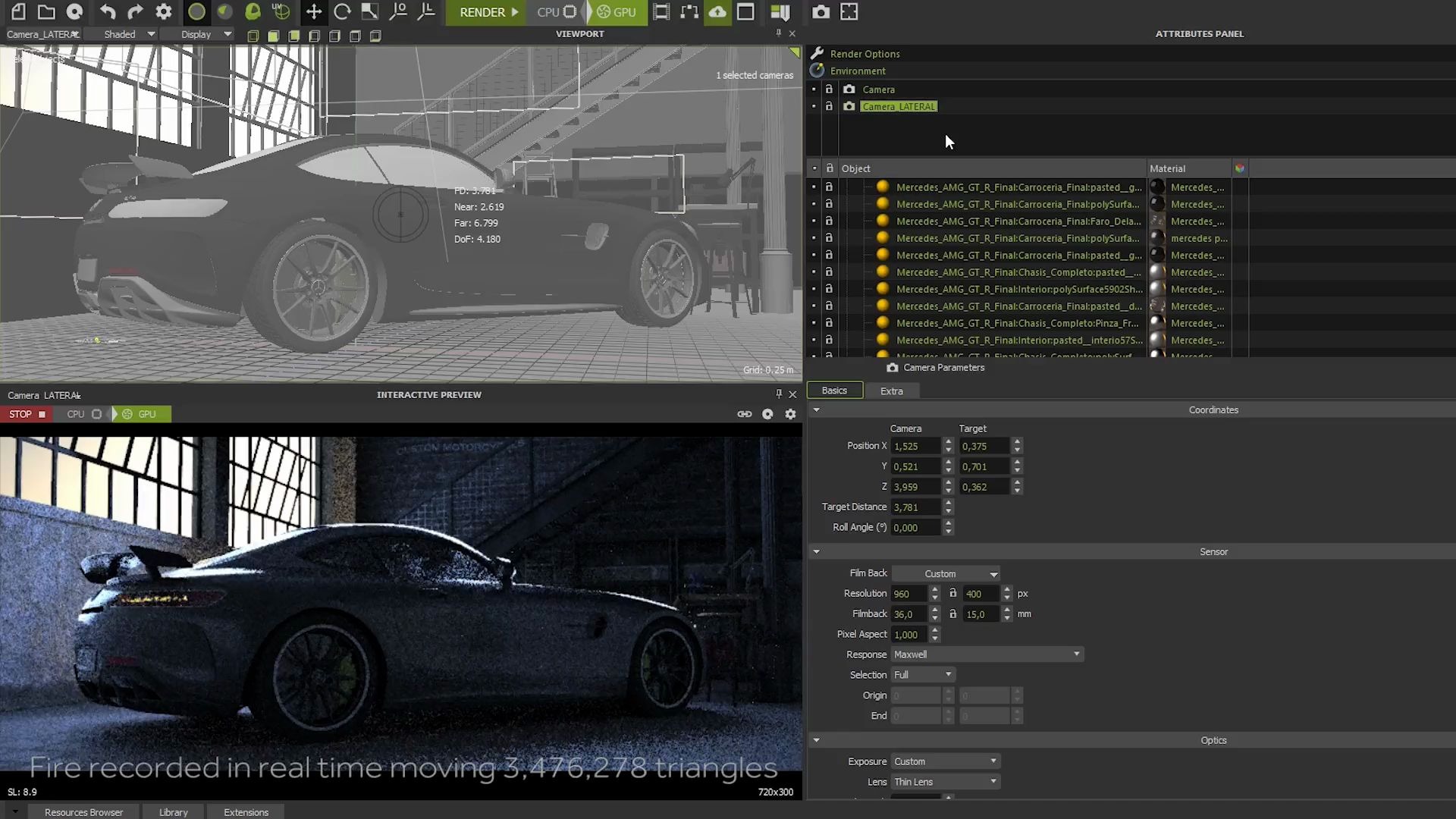Click the material swatch for Faro_Dela object
The width and height of the screenshot is (1456, 819).
click(x=1158, y=221)
